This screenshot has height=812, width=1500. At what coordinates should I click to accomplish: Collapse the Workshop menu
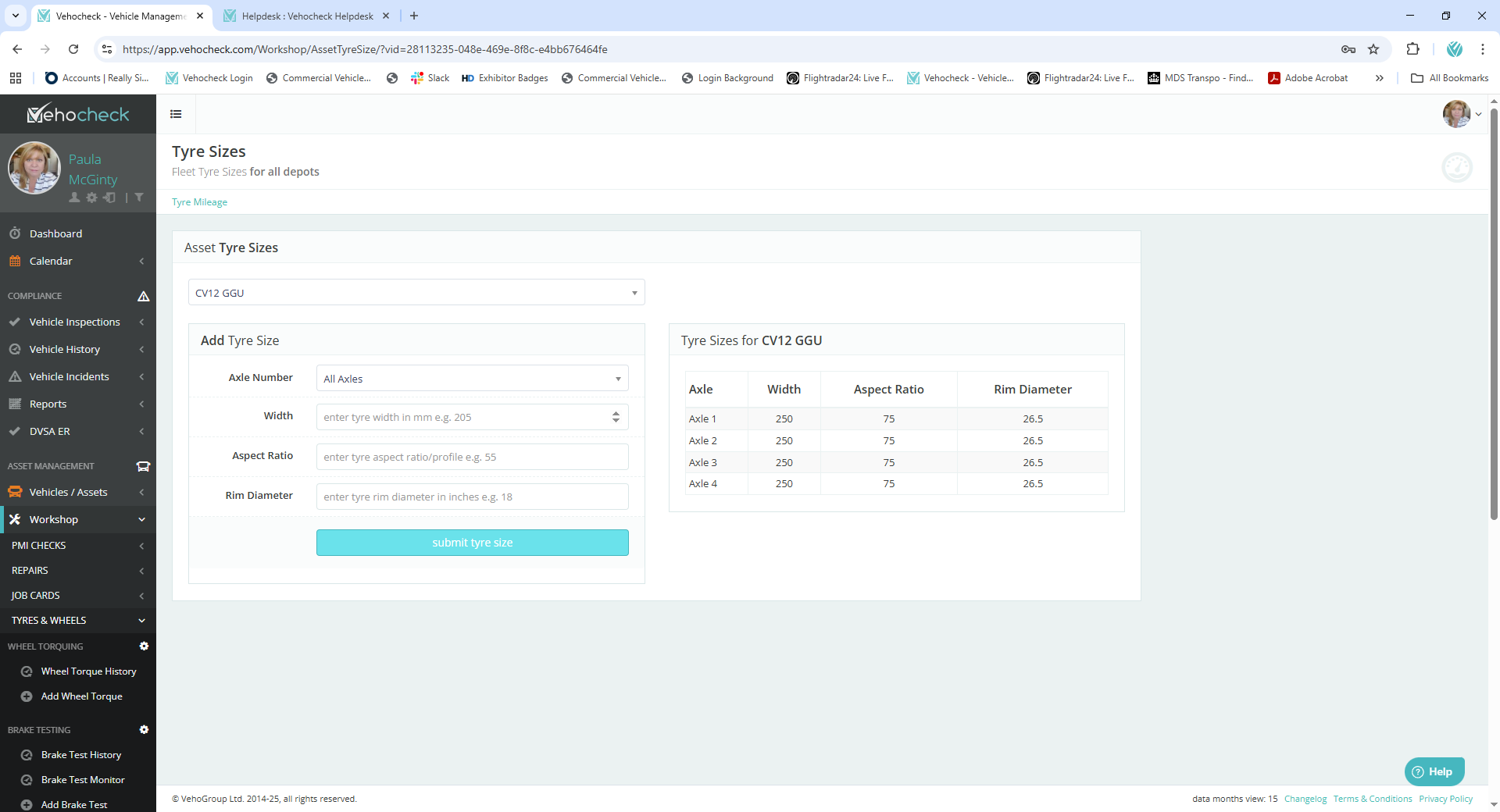(x=78, y=519)
